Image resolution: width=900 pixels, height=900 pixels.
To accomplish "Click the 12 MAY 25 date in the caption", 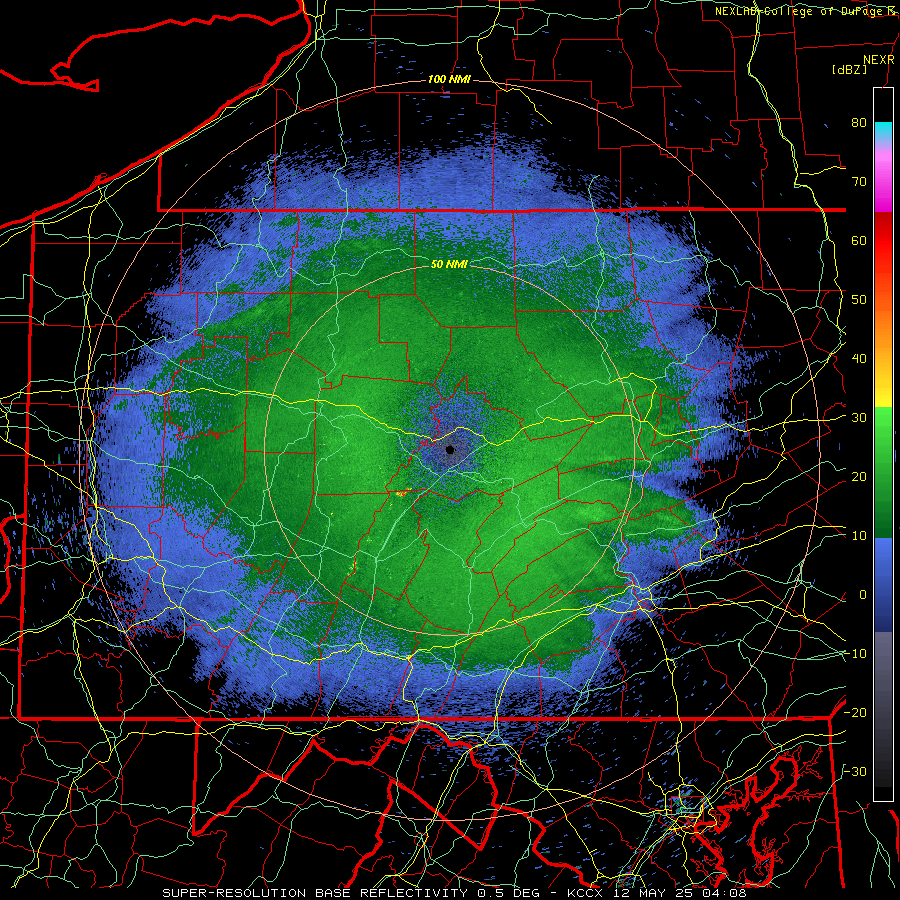I will [655, 893].
